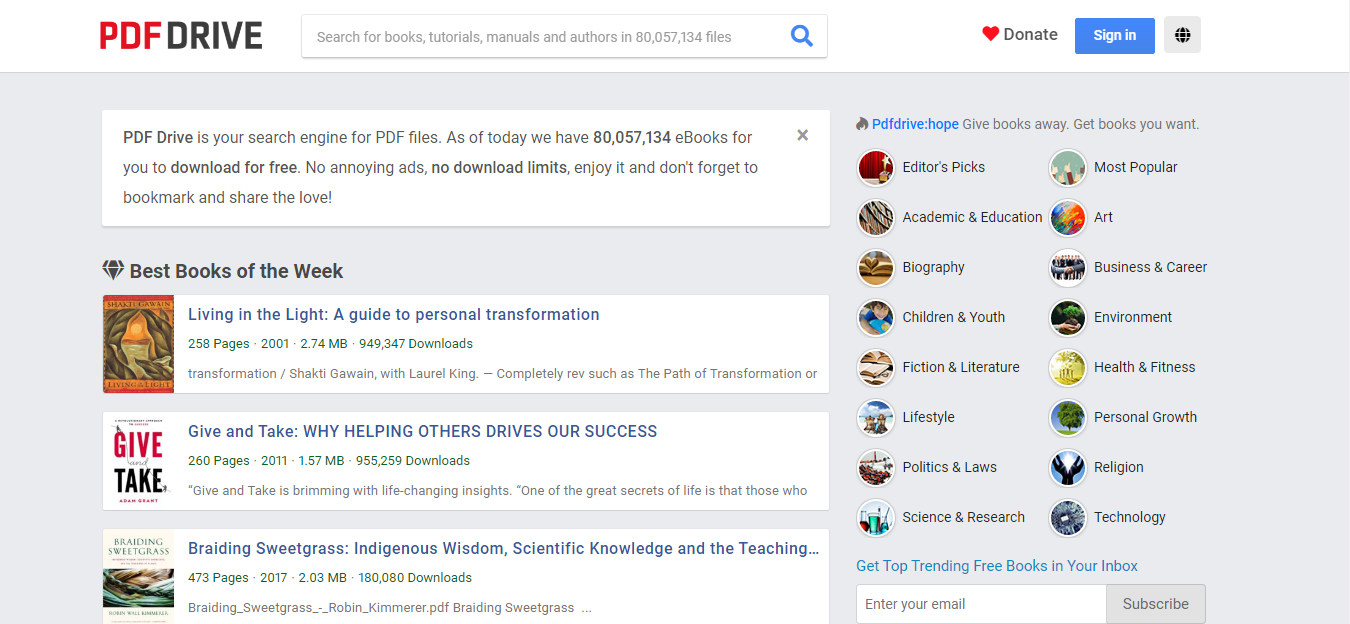This screenshot has width=1350, height=624.
Task: Open the Religion text link
Action: point(1118,467)
